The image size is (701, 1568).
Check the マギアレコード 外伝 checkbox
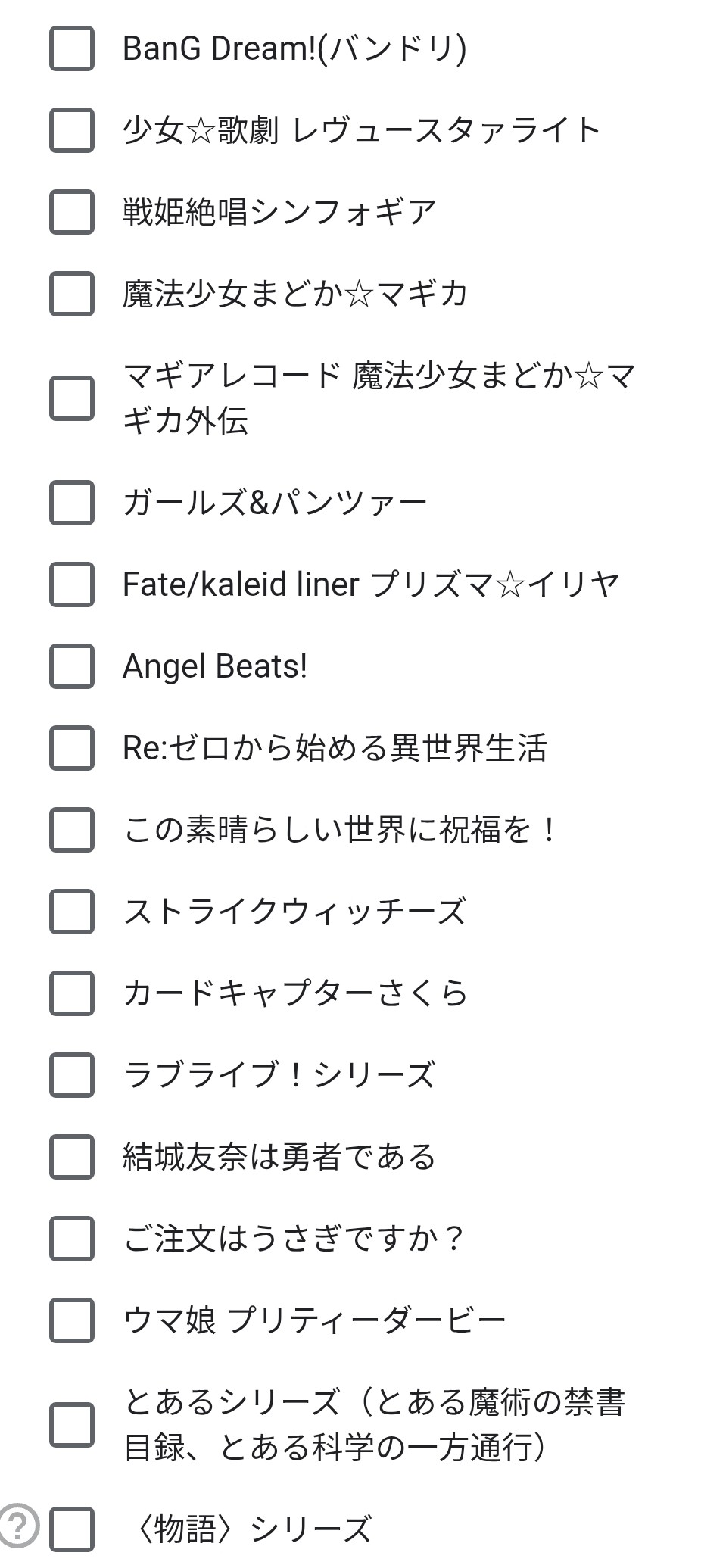(72, 398)
